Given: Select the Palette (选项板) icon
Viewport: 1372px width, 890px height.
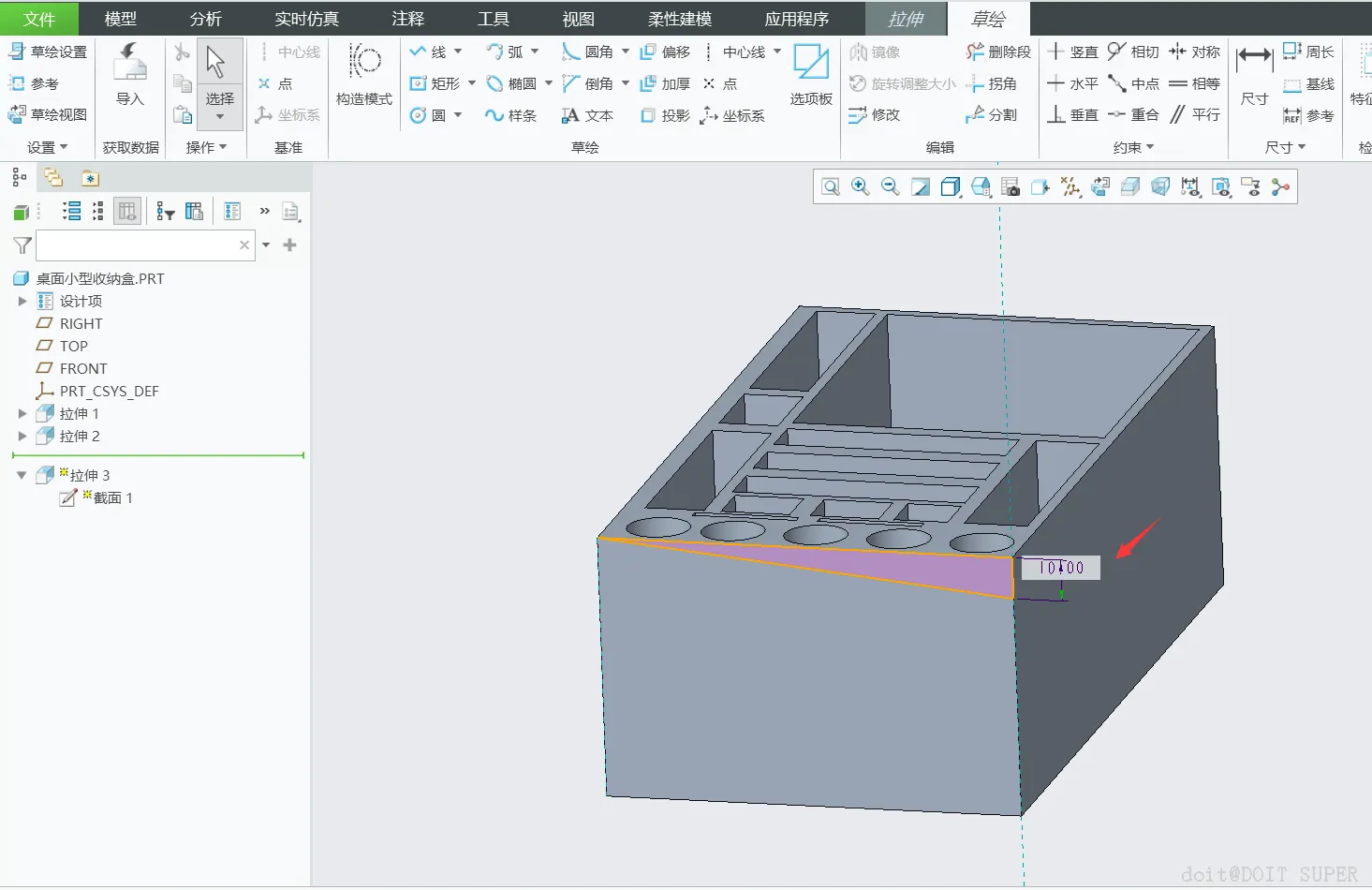Looking at the screenshot, I should [811, 74].
